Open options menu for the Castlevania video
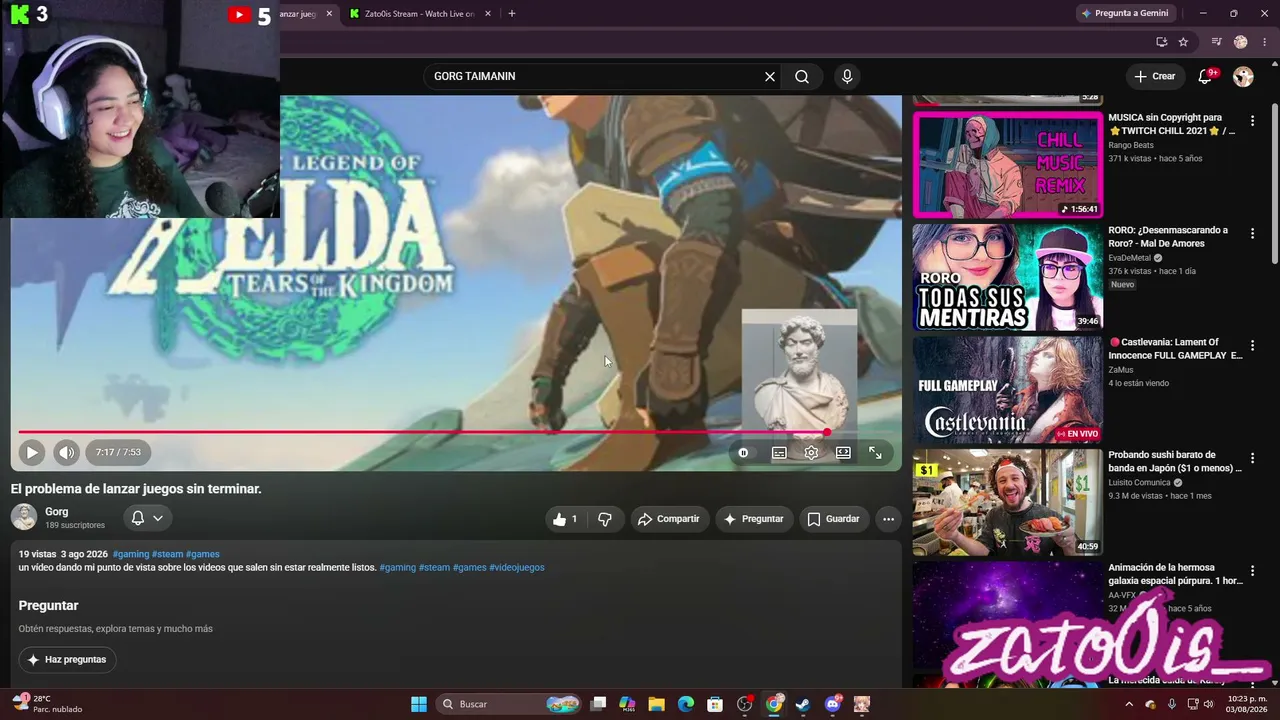Image resolution: width=1280 pixels, height=720 pixels. (x=1252, y=346)
